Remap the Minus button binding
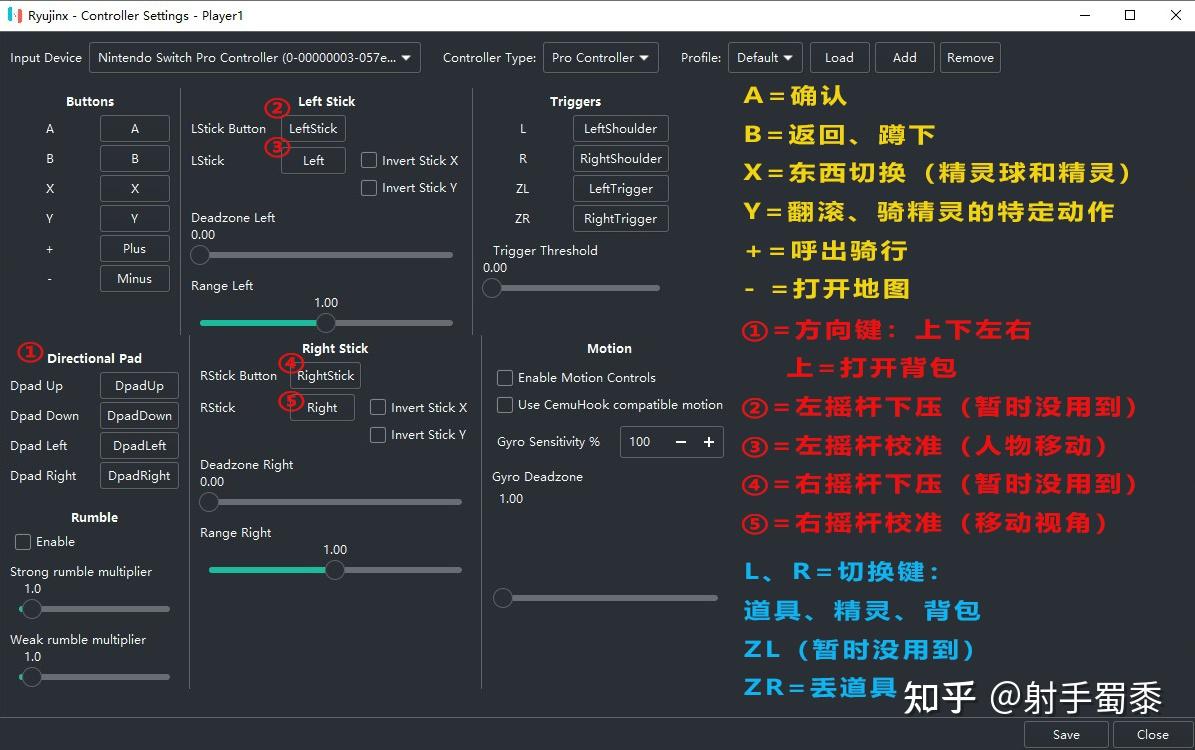The image size is (1195, 750). click(x=134, y=278)
